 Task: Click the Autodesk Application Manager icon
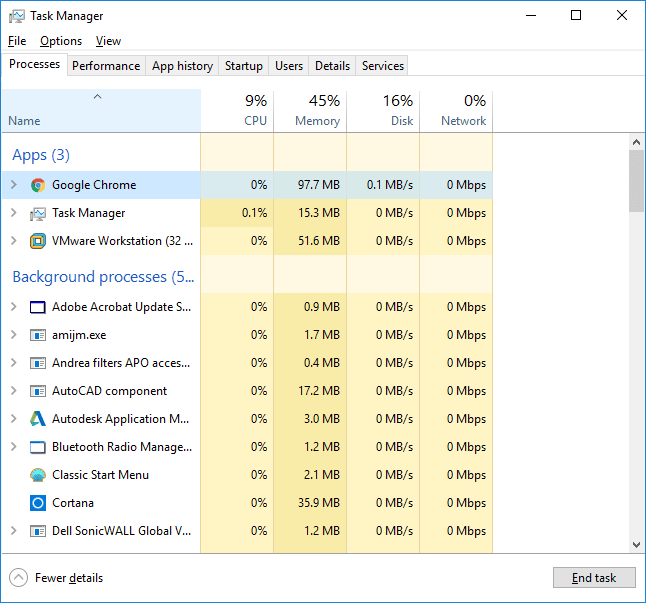click(38, 419)
